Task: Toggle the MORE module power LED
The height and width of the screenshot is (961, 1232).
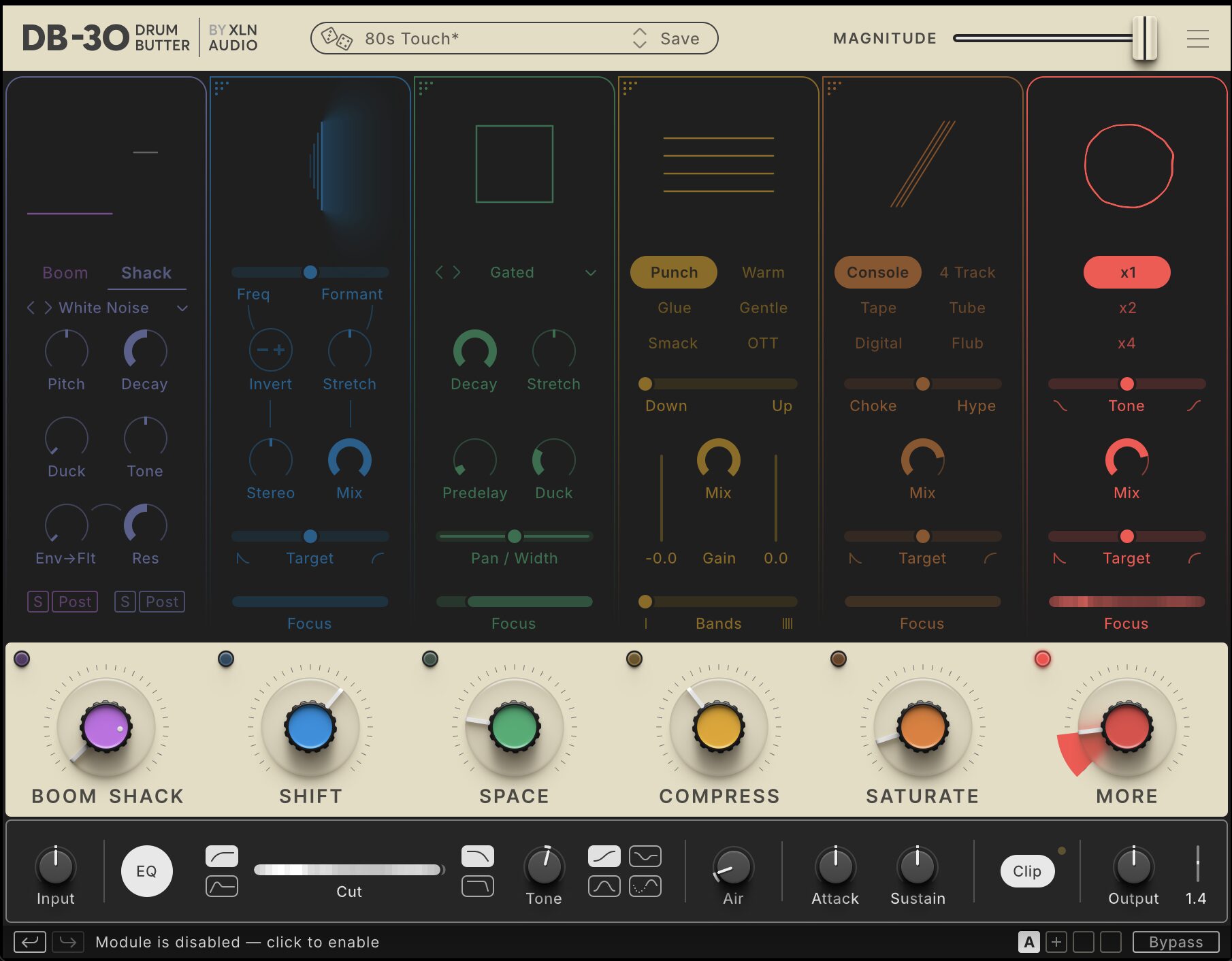Action: (x=1042, y=659)
